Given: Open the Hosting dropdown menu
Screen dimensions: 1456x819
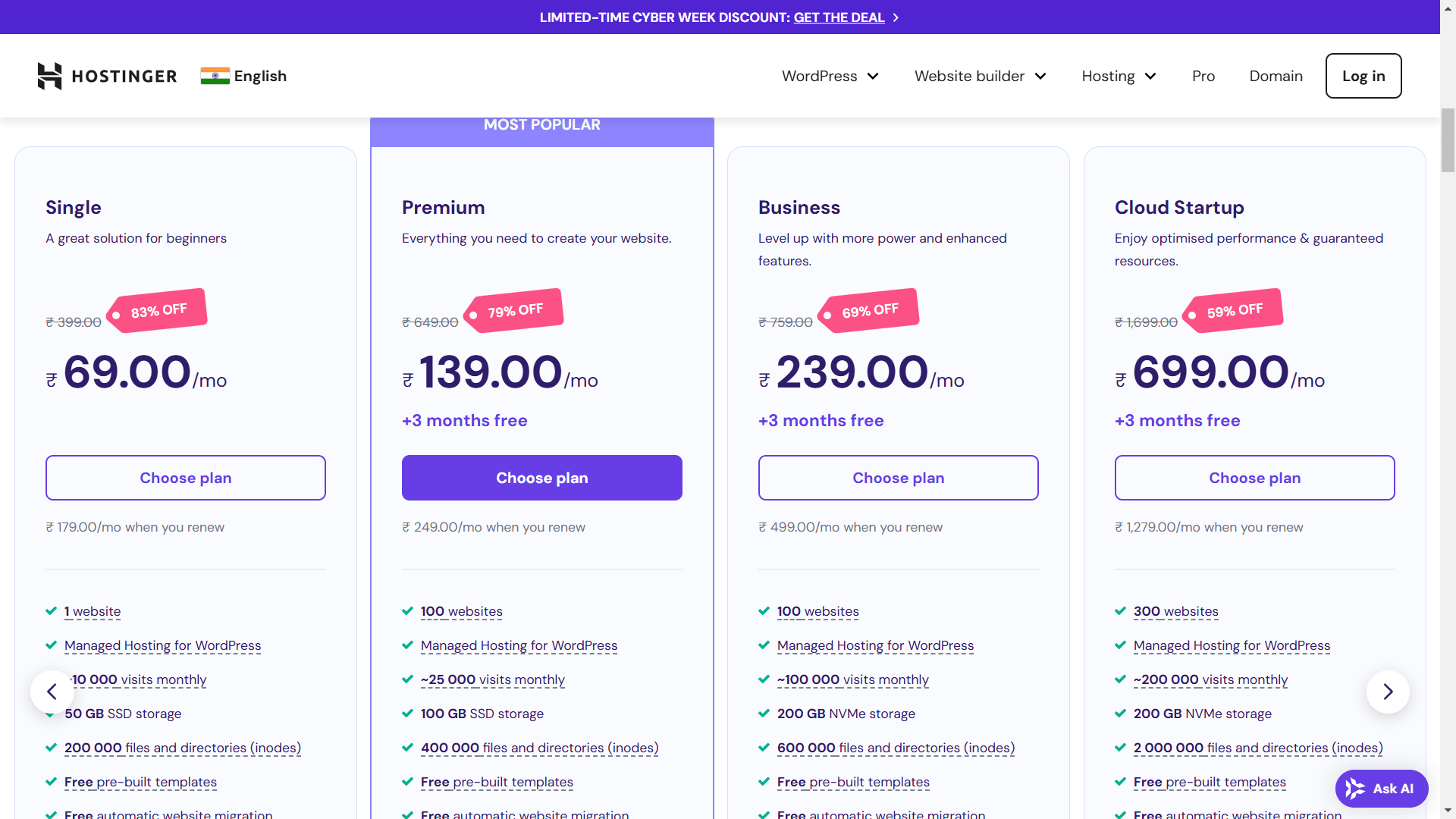Looking at the screenshot, I should click(1119, 76).
